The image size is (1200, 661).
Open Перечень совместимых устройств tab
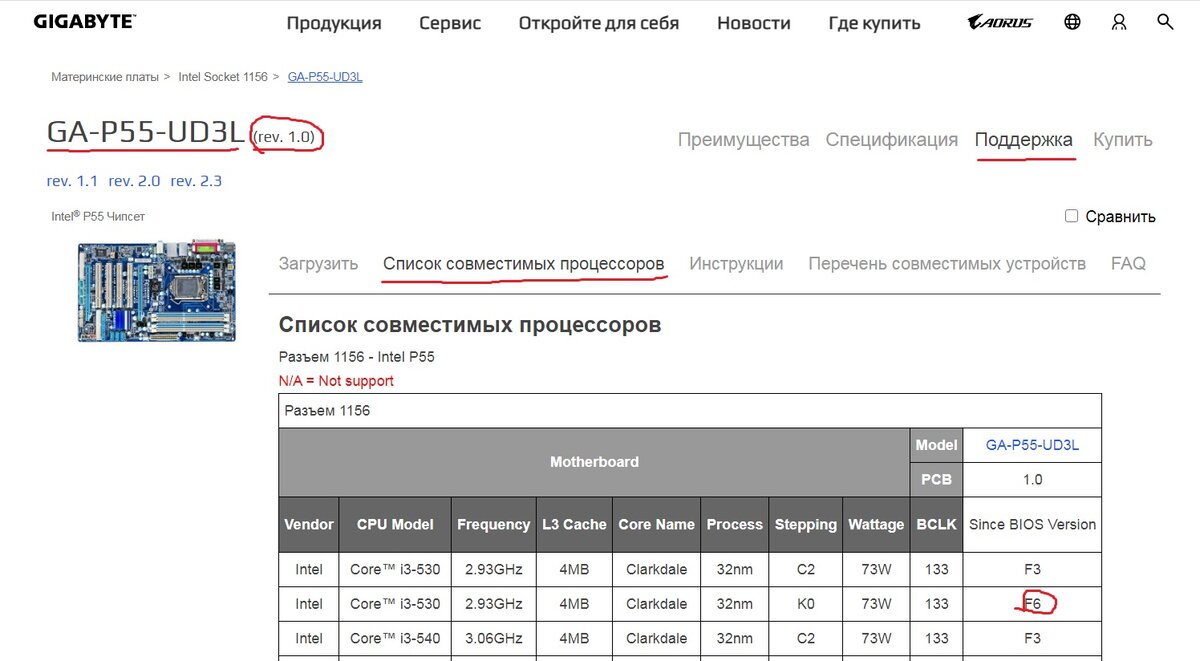click(x=947, y=264)
